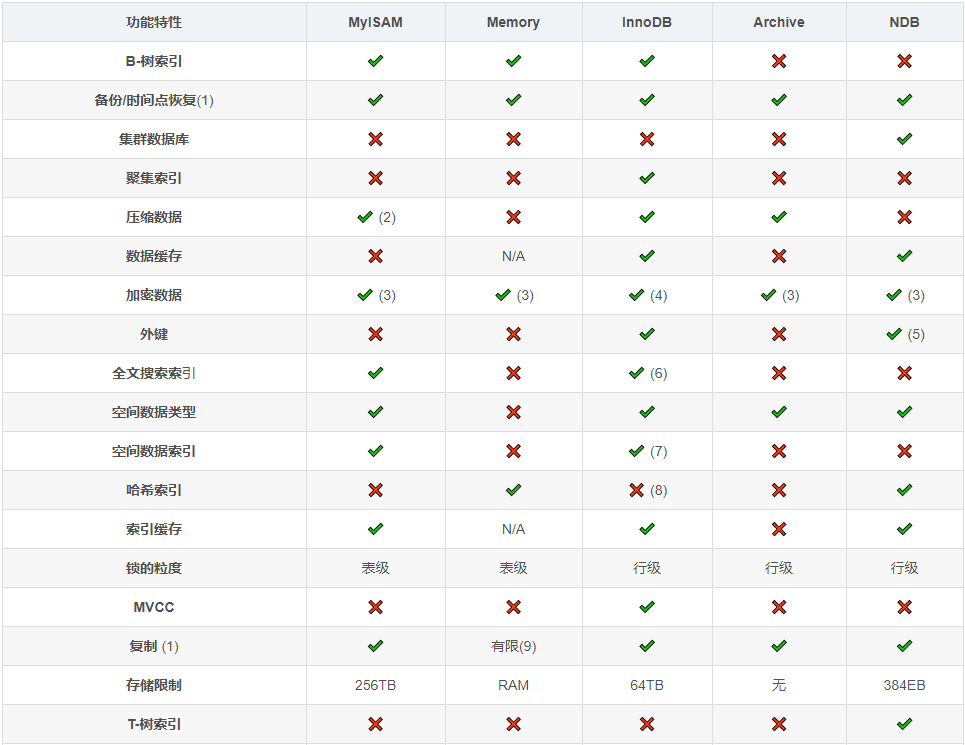Screen dimensions: 965x745
Task: Click the 外键 red cross under Archive
Action: [x=779, y=334]
